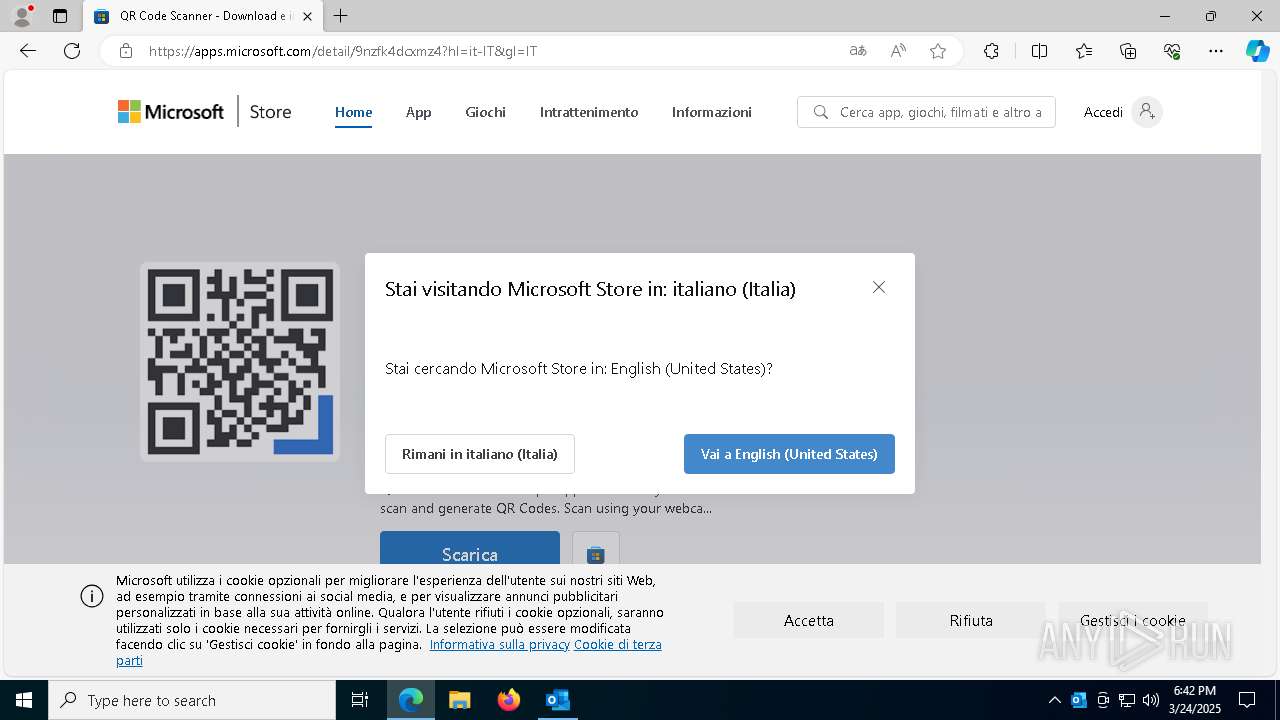
Task: Open the tab actions menu icon
Action: pyautogui.click(x=60, y=16)
